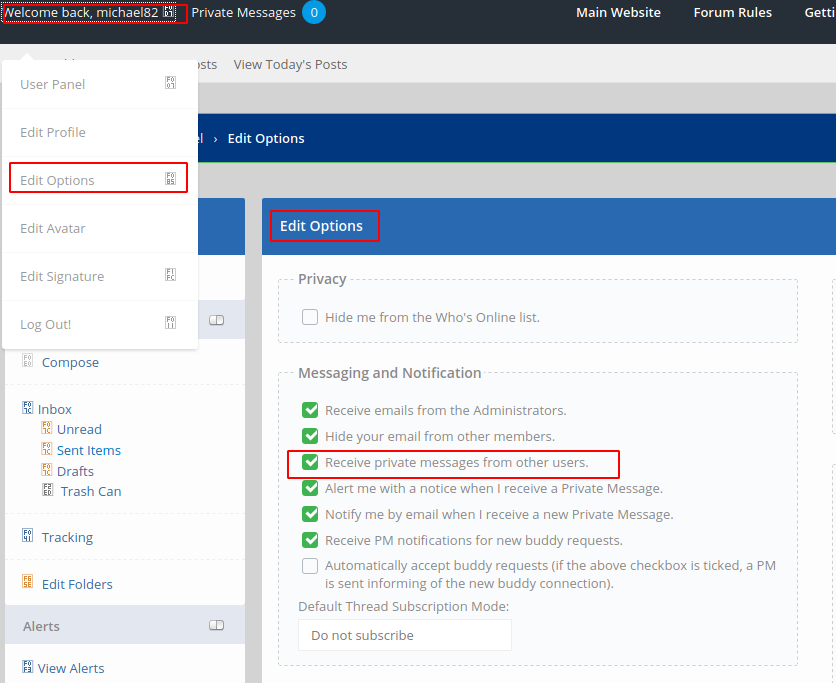Toggle Receive private messages from other users
Image resolution: width=836 pixels, height=683 pixels.
tap(310, 463)
